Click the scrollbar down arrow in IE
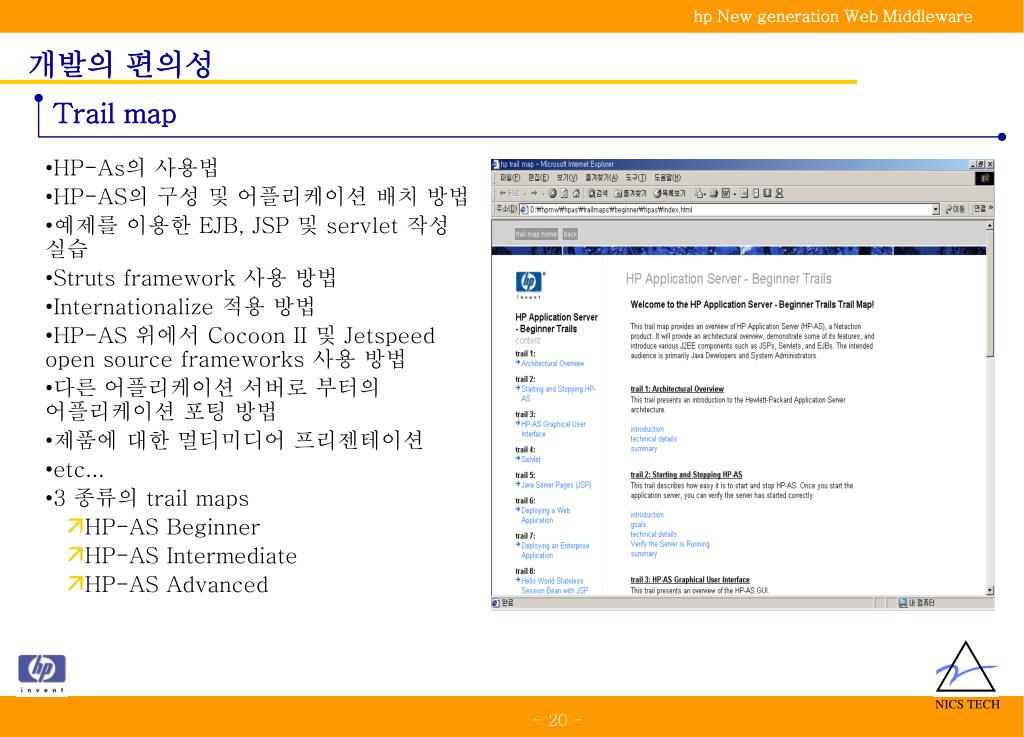This screenshot has width=1024, height=737. coord(989,590)
